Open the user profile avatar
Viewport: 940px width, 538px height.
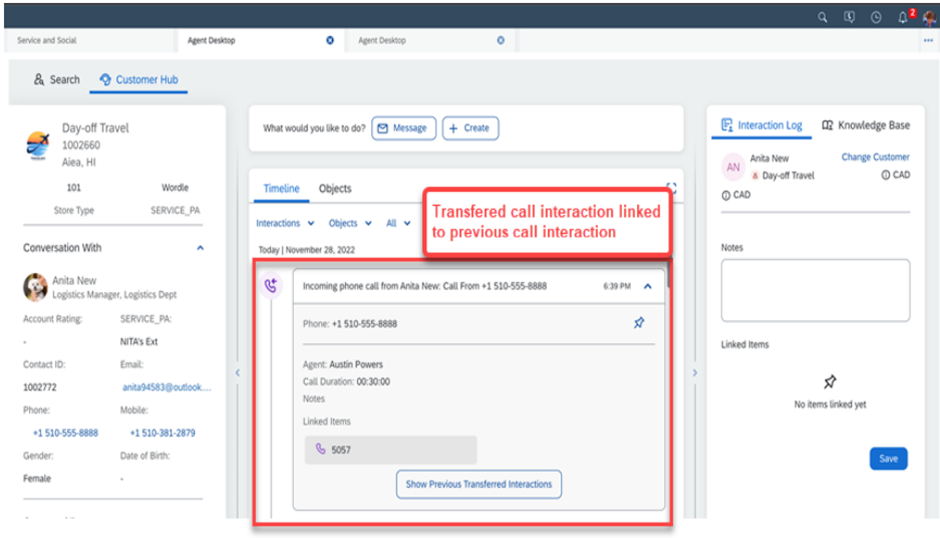929,17
